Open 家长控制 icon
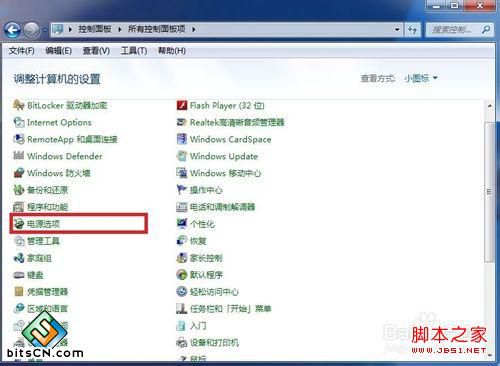This screenshot has width=500, height=366. (182, 258)
